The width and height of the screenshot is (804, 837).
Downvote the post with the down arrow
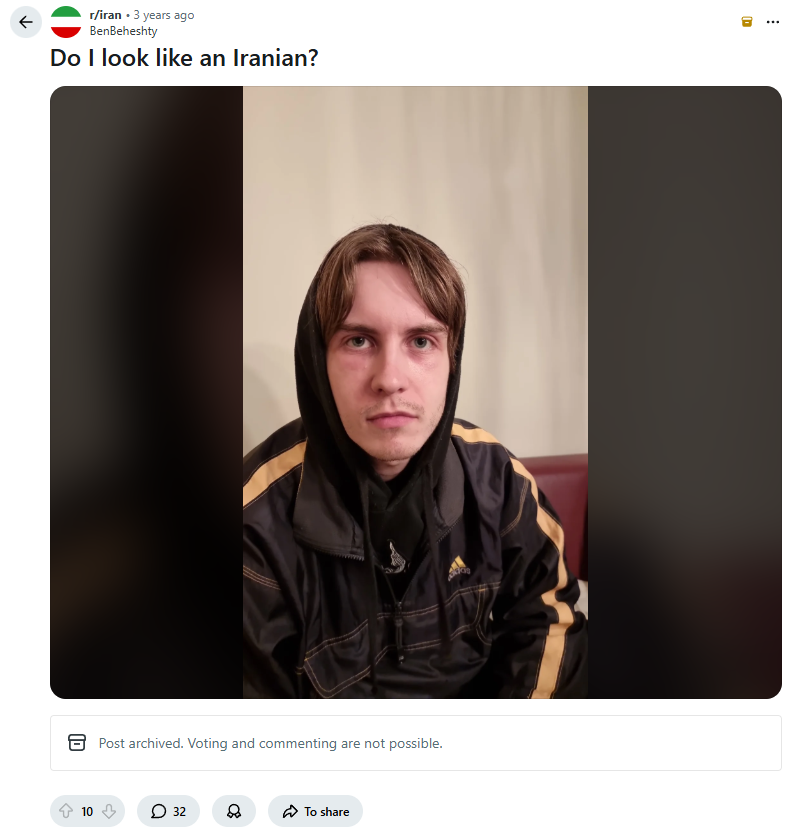click(x=109, y=811)
